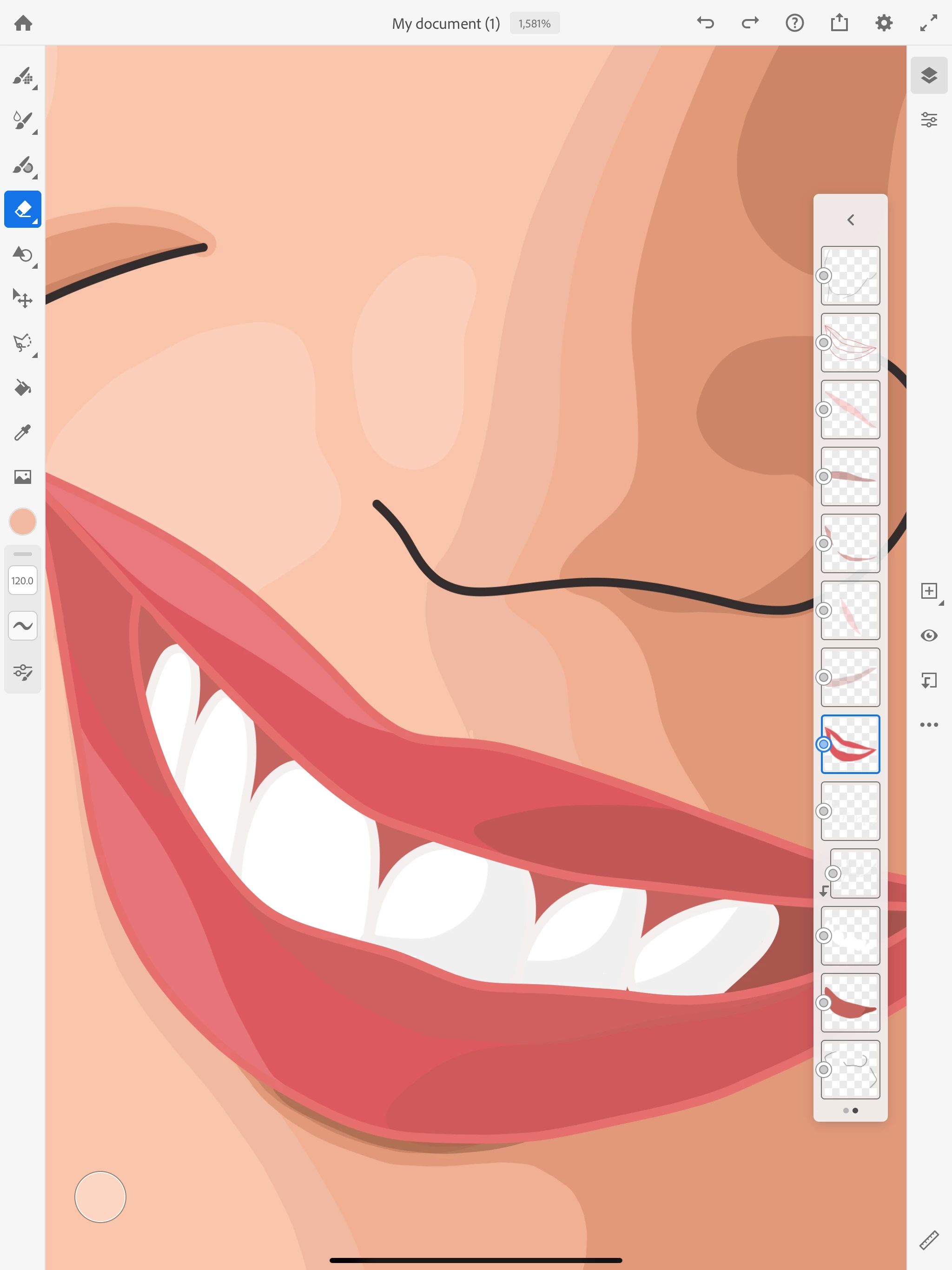This screenshot has width=952, height=1270.
Task: Select the selected red lips layer thumbnail
Action: 850,744
